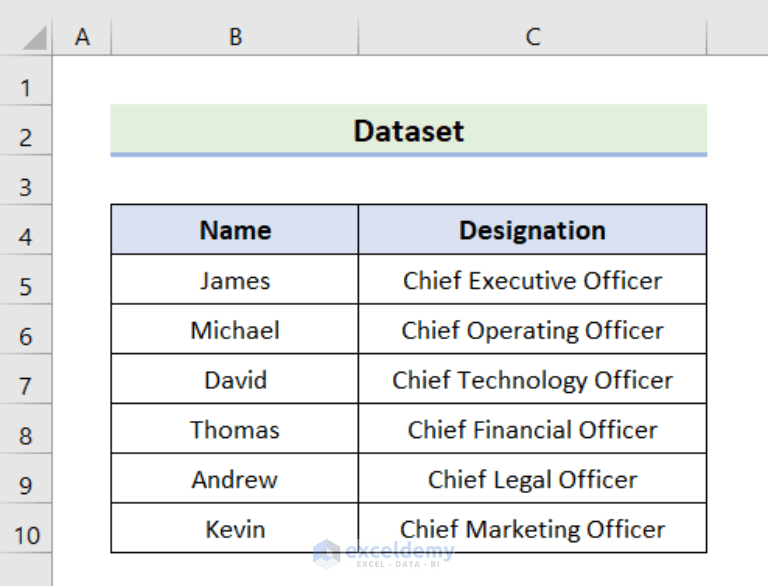Select row 9 header

(x=25, y=479)
